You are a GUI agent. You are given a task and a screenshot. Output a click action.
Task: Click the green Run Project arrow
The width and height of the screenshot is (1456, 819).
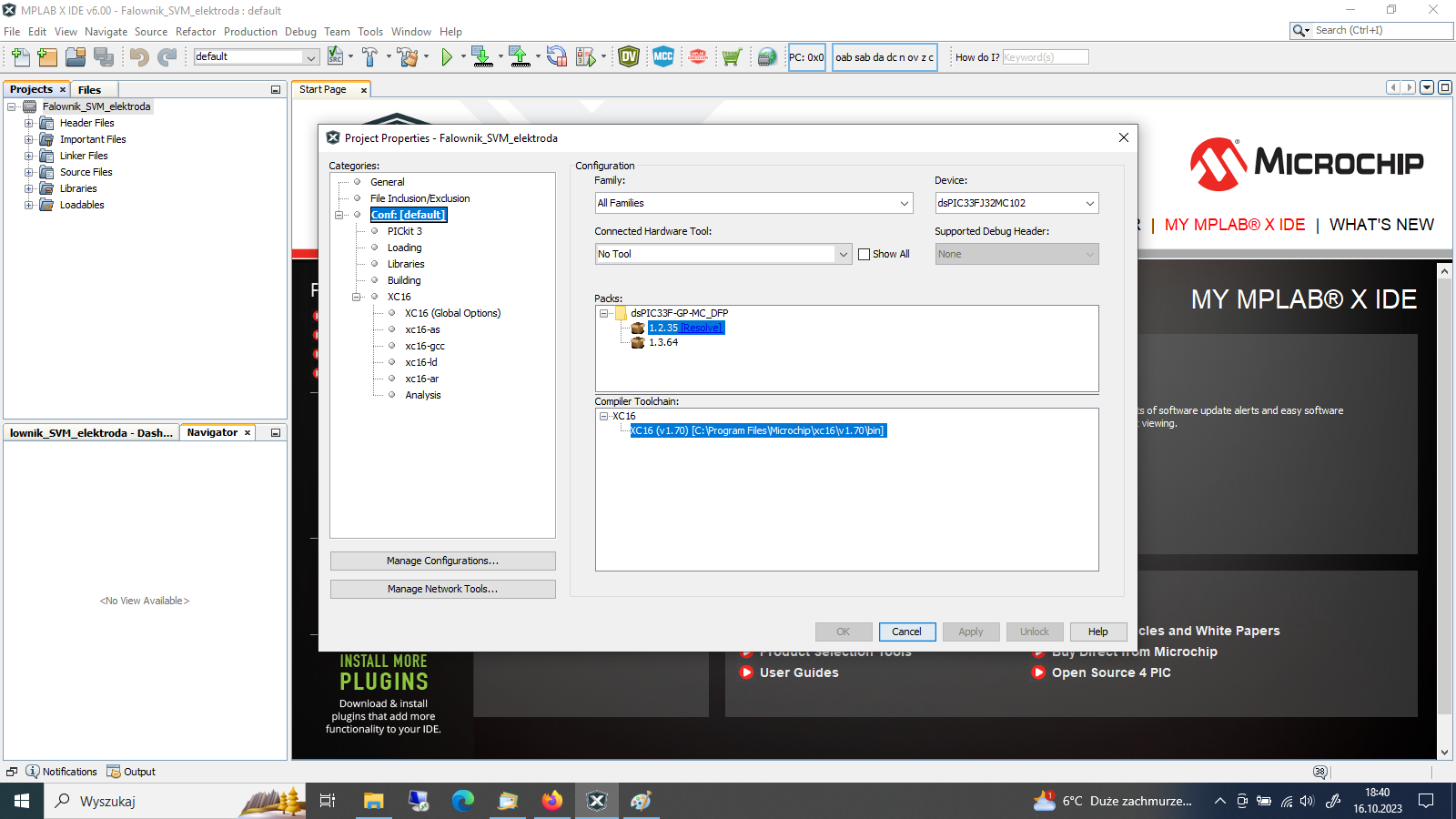click(447, 57)
